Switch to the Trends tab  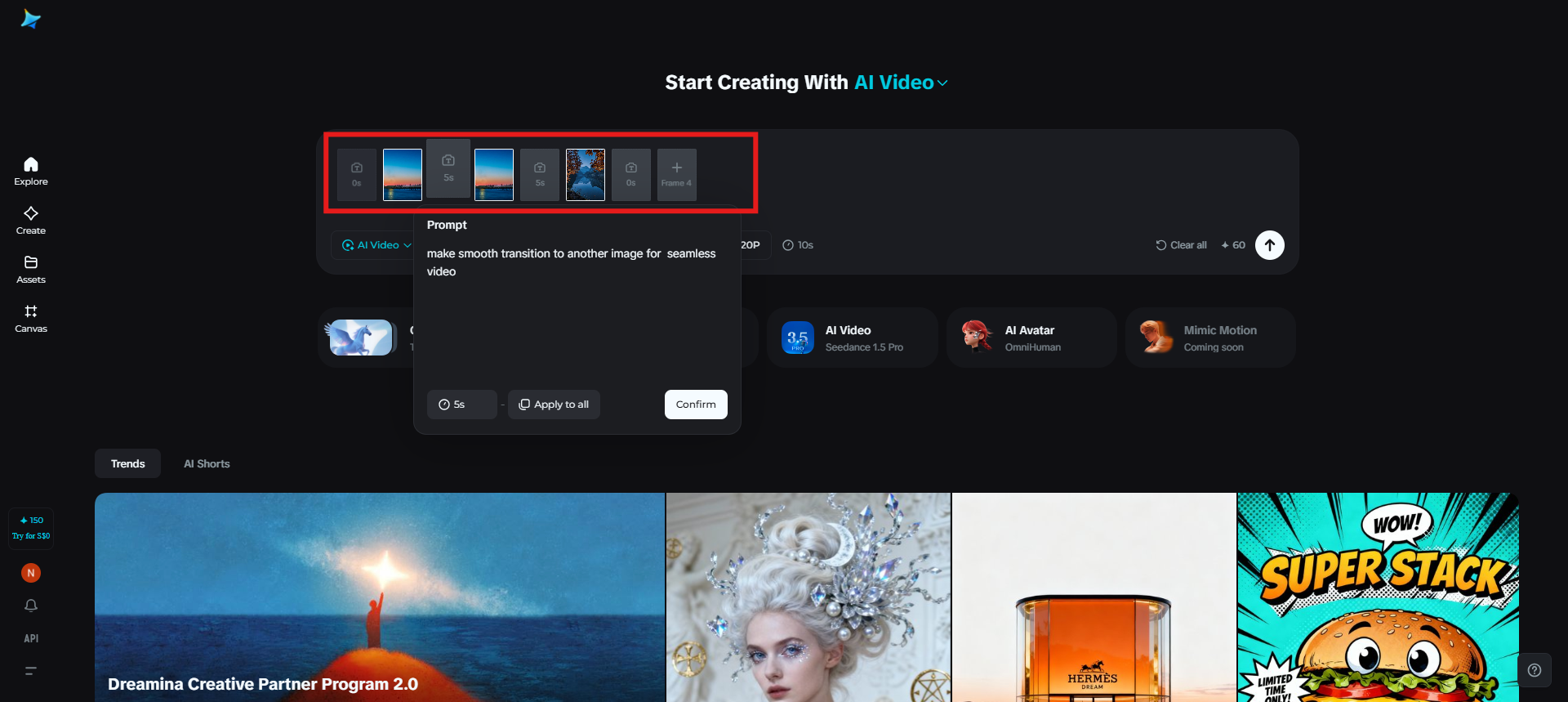click(x=128, y=463)
